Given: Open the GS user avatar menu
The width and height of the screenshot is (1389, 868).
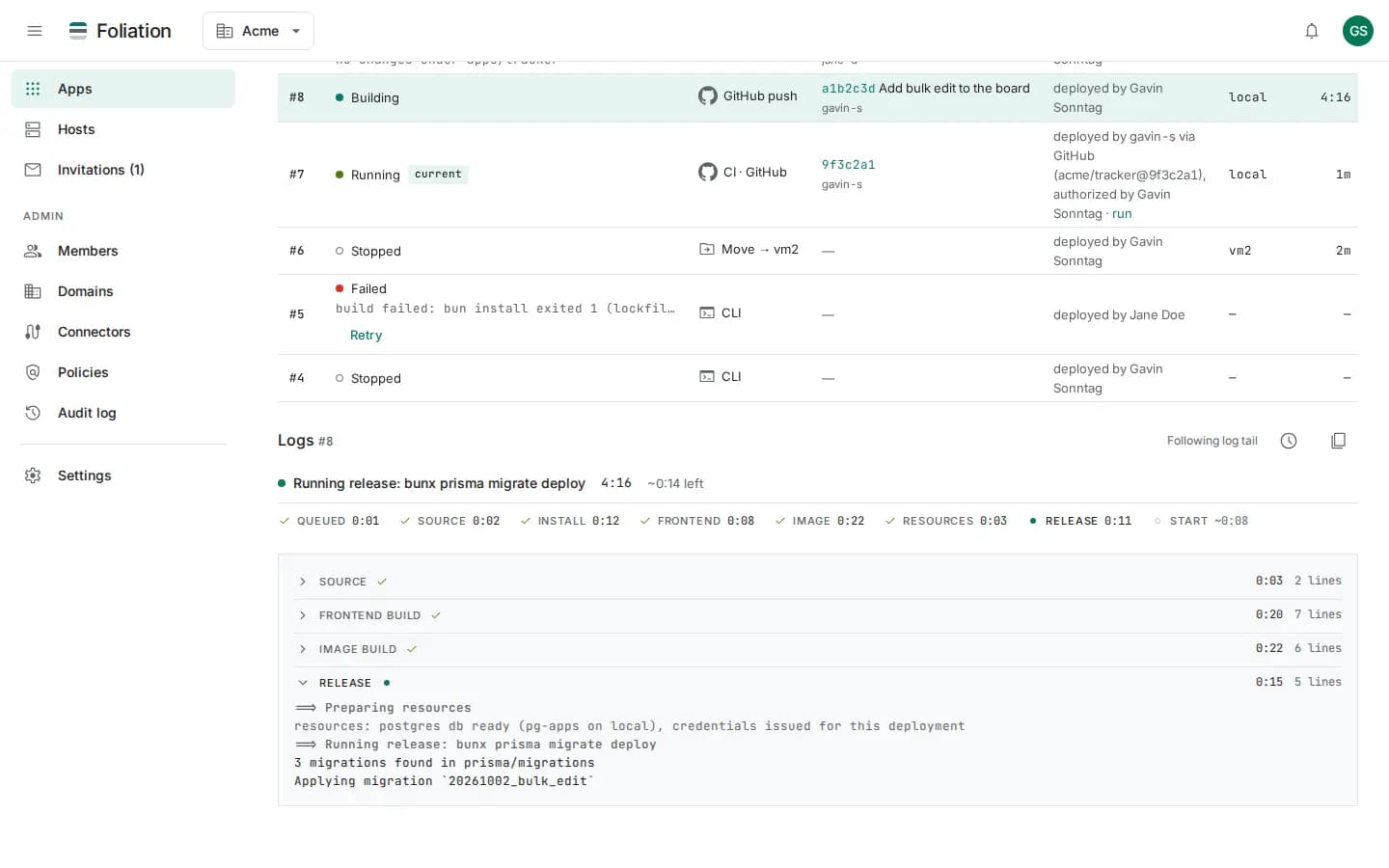Looking at the screenshot, I should point(1358,31).
